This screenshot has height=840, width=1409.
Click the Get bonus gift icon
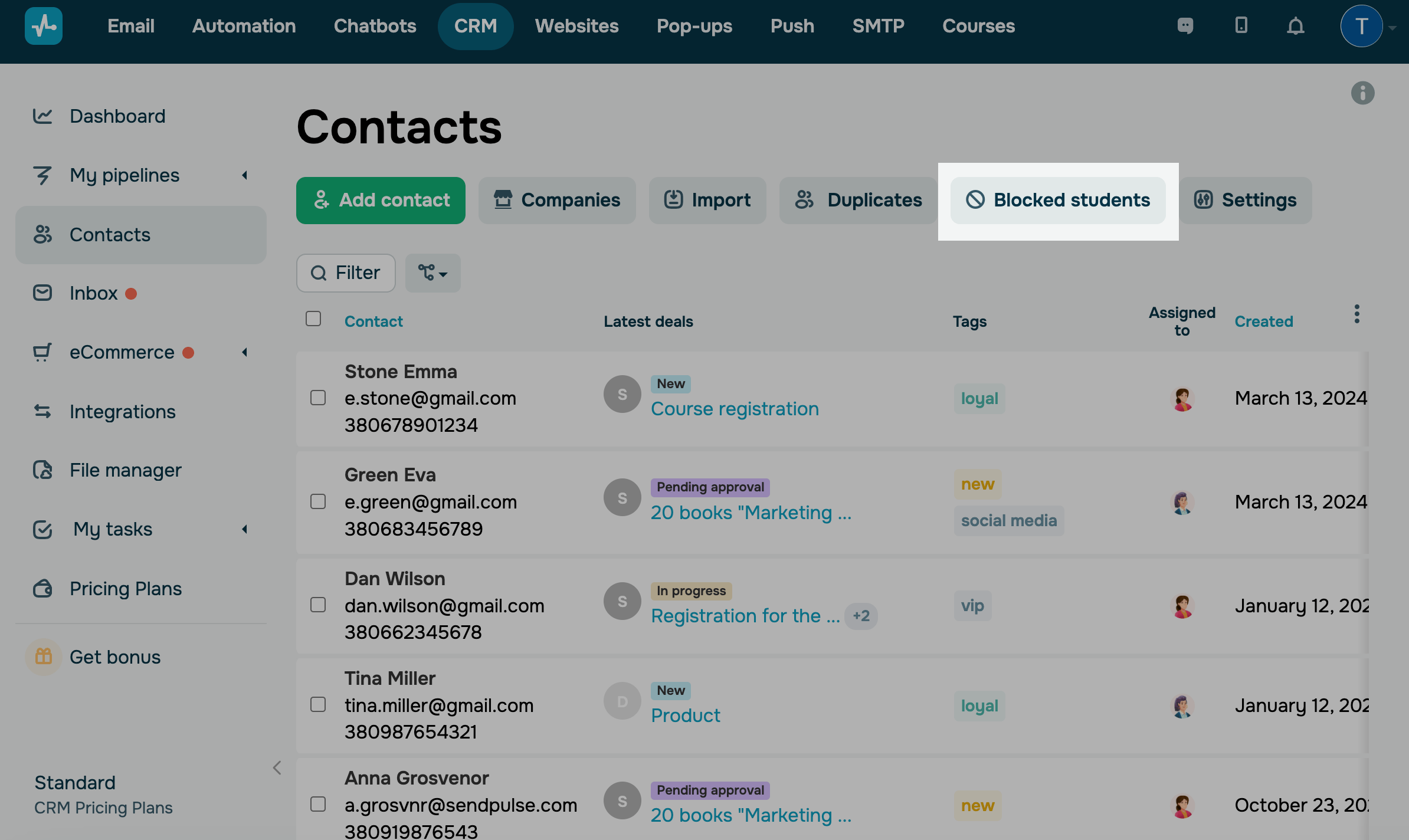[44, 657]
